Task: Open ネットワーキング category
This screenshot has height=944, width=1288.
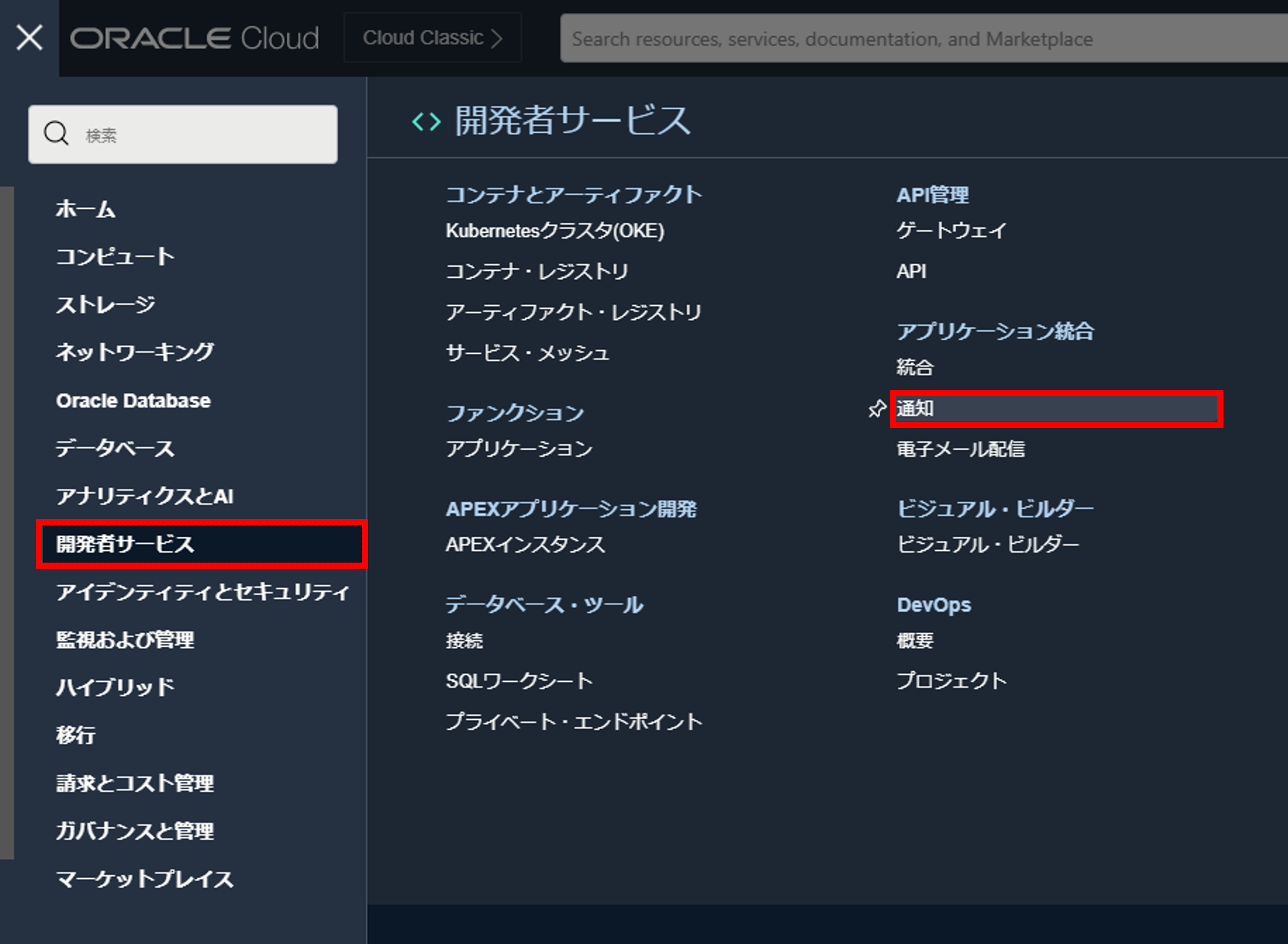Action: 135,352
